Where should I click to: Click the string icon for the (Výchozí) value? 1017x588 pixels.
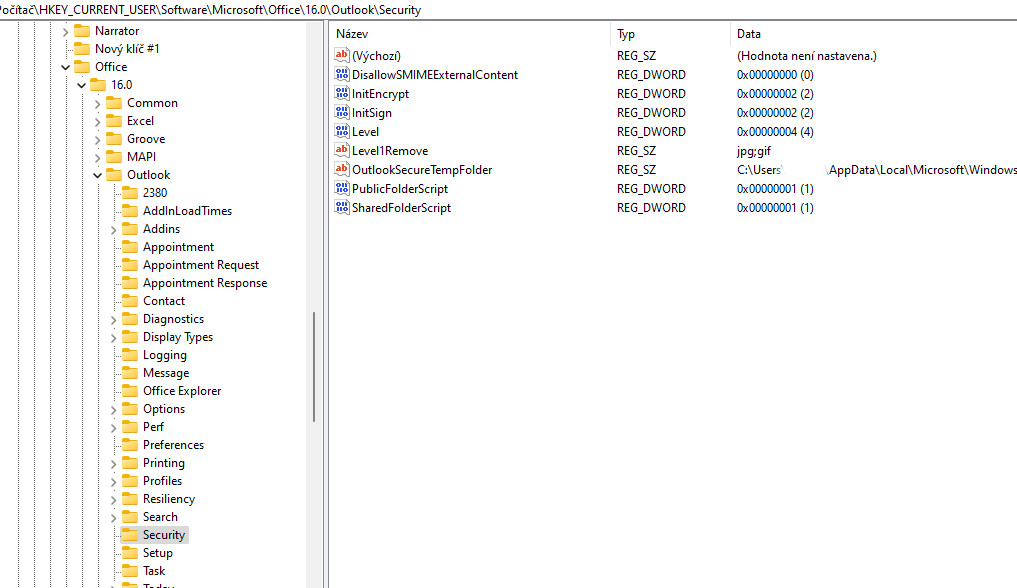pyautogui.click(x=342, y=56)
